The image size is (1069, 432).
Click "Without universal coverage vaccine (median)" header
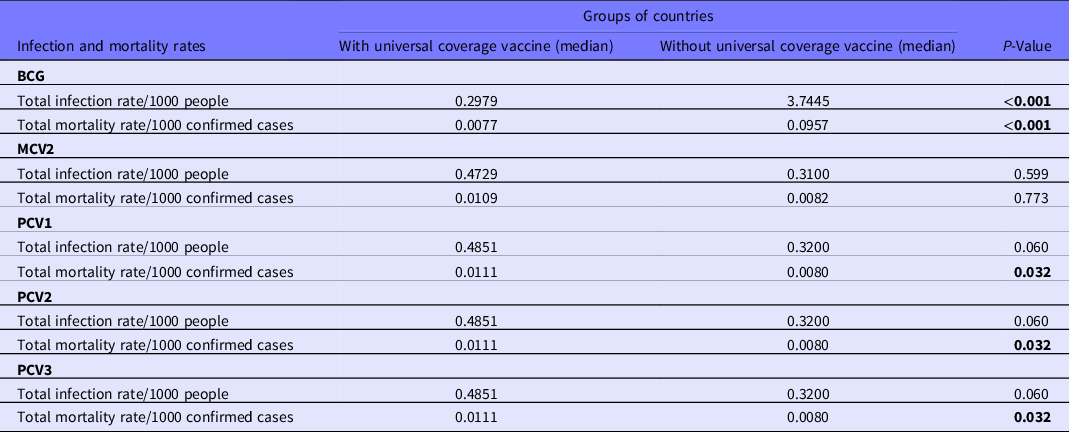click(808, 46)
